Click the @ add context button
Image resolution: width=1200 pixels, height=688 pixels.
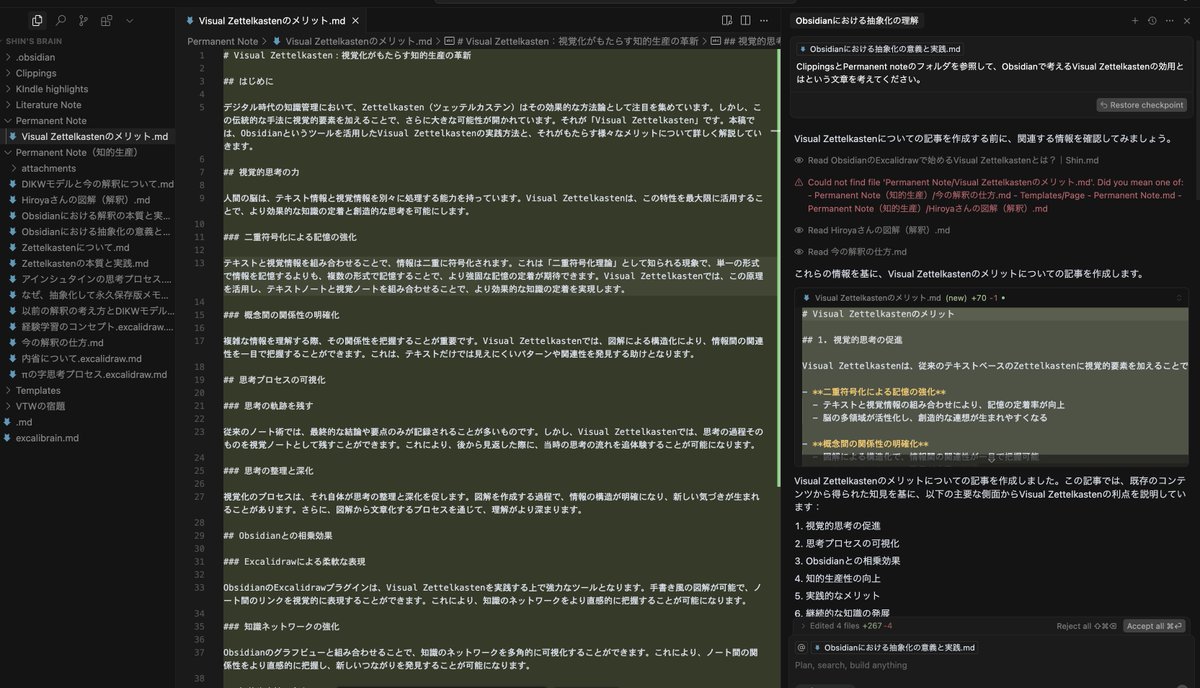click(801, 647)
